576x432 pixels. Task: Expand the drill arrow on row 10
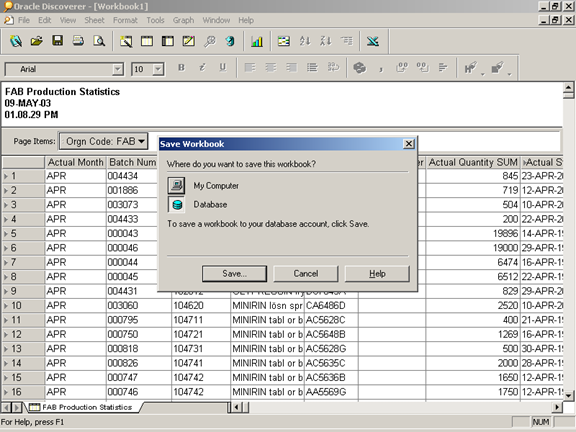click(x=6, y=306)
